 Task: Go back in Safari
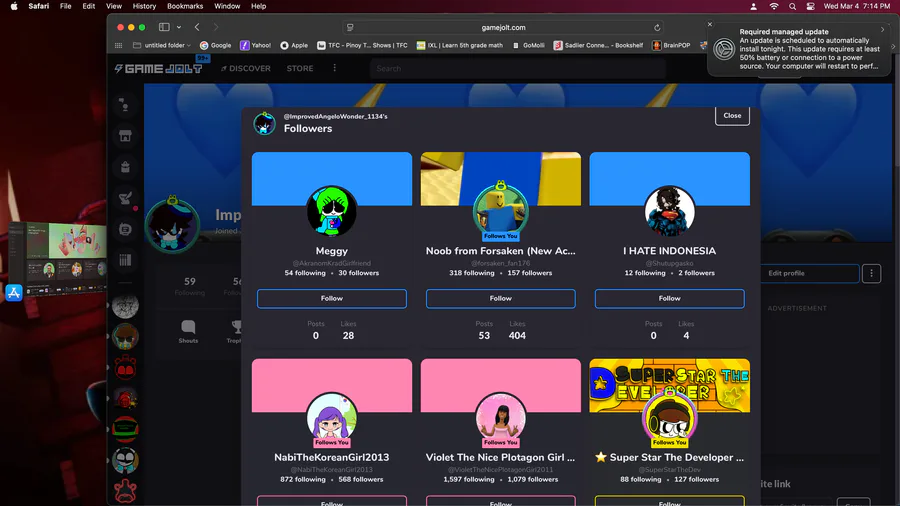pos(197,27)
